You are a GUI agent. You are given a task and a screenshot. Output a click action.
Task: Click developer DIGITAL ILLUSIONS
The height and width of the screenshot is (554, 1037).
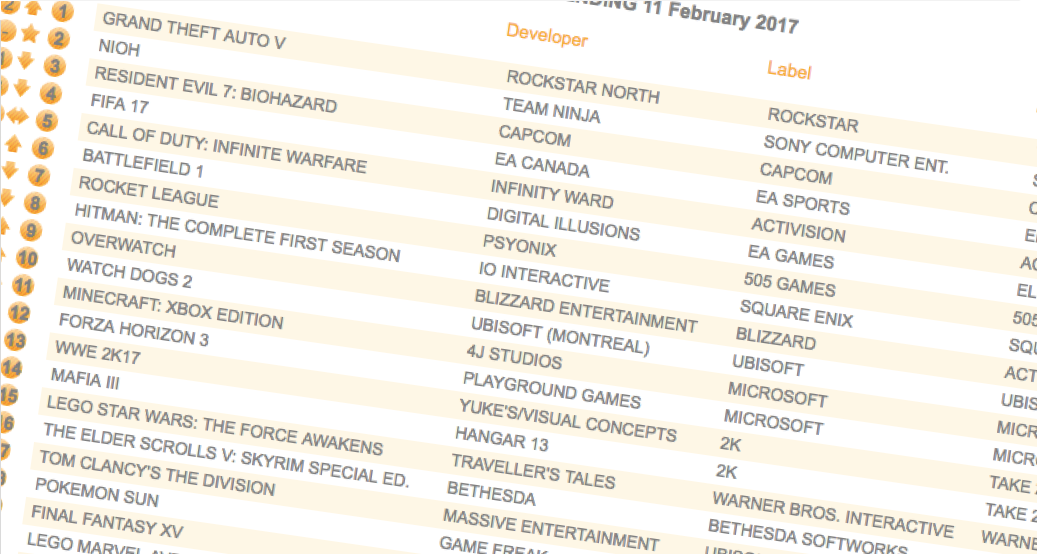[x=563, y=223]
